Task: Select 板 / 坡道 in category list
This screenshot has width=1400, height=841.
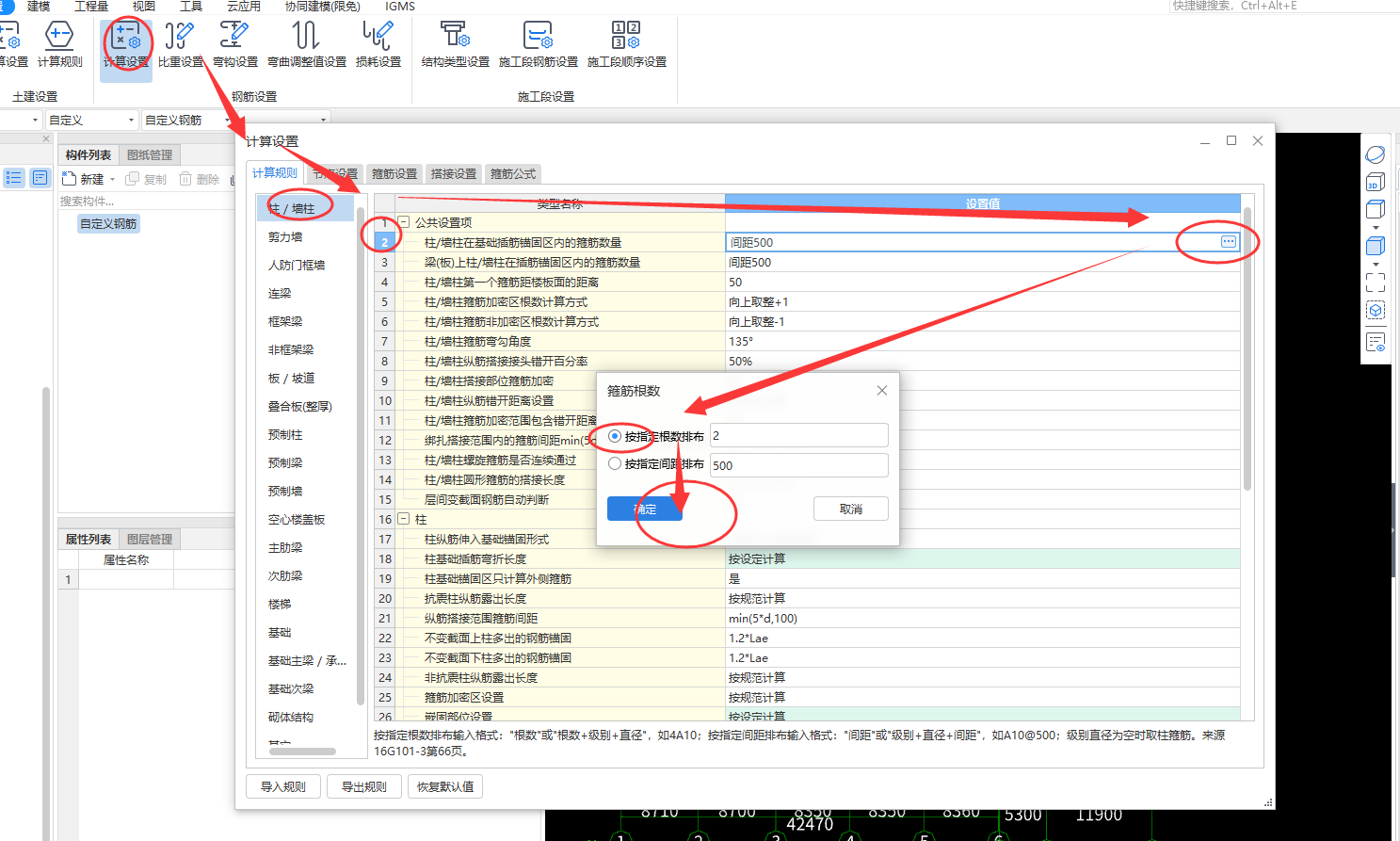Action: pyautogui.click(x=291, y=379)
